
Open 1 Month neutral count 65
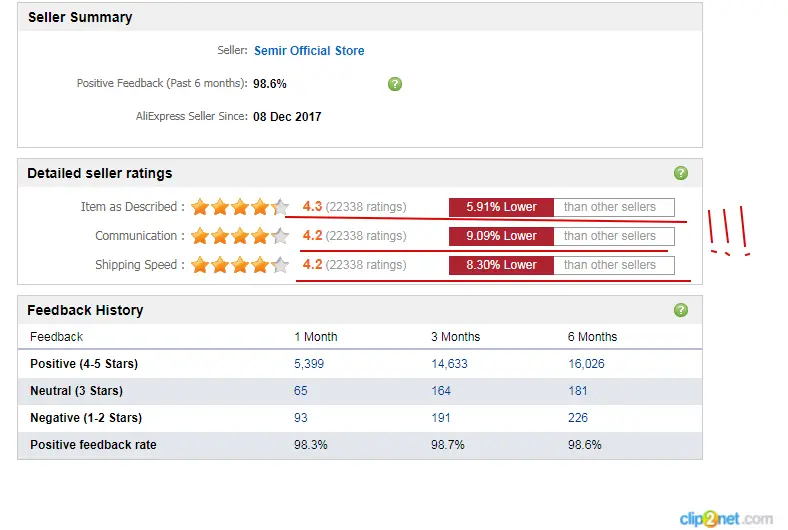tap(301, 391)
